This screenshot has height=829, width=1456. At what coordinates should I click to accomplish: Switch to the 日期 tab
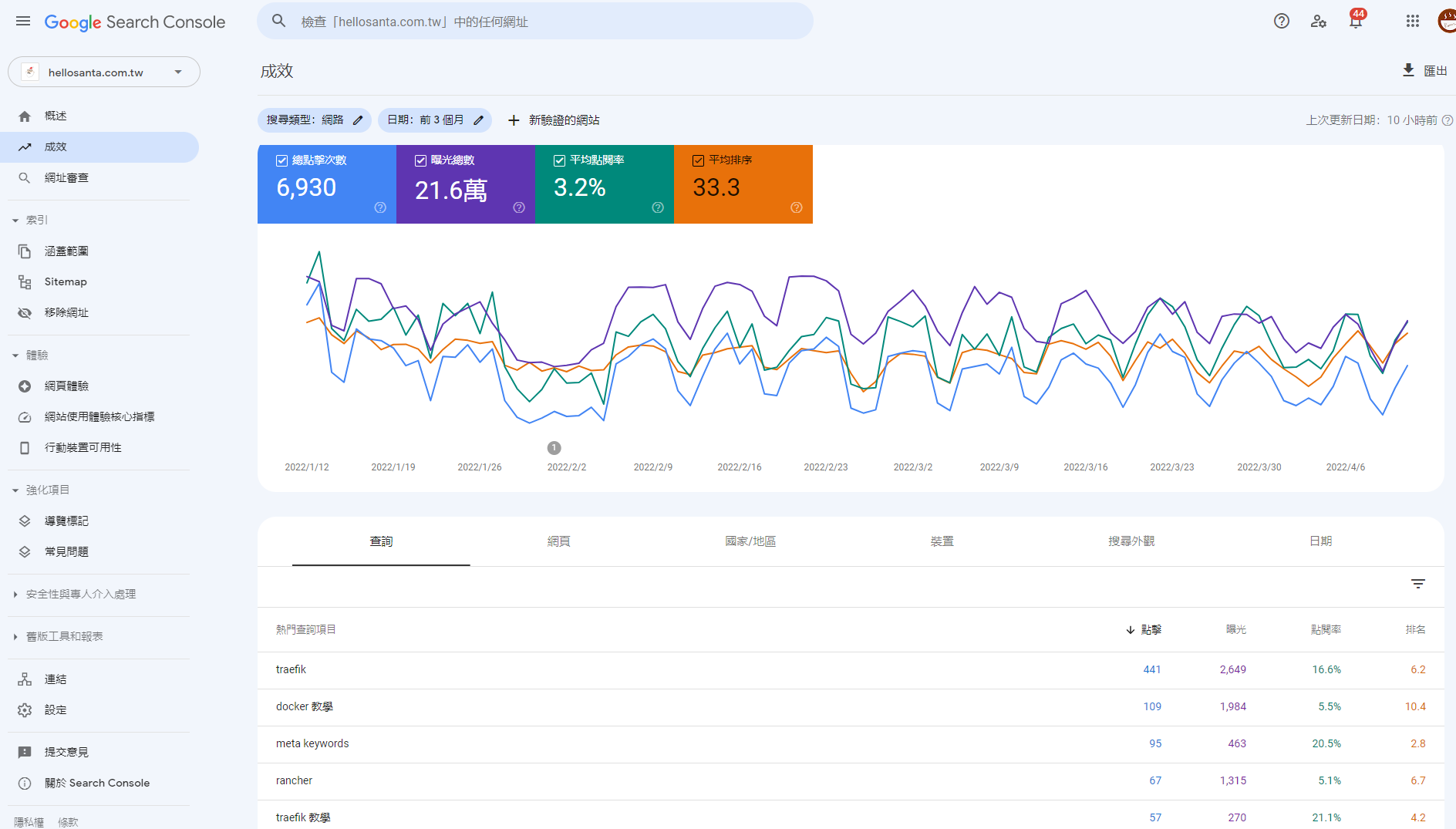[1321, 541]
